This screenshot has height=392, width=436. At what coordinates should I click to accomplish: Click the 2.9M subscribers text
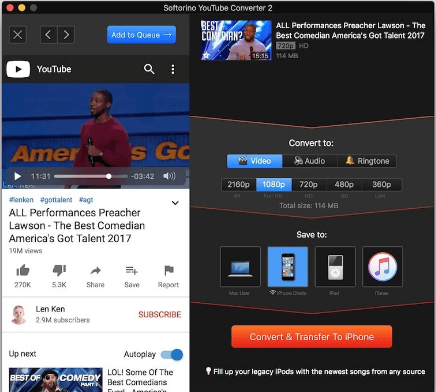coord(63,320)
